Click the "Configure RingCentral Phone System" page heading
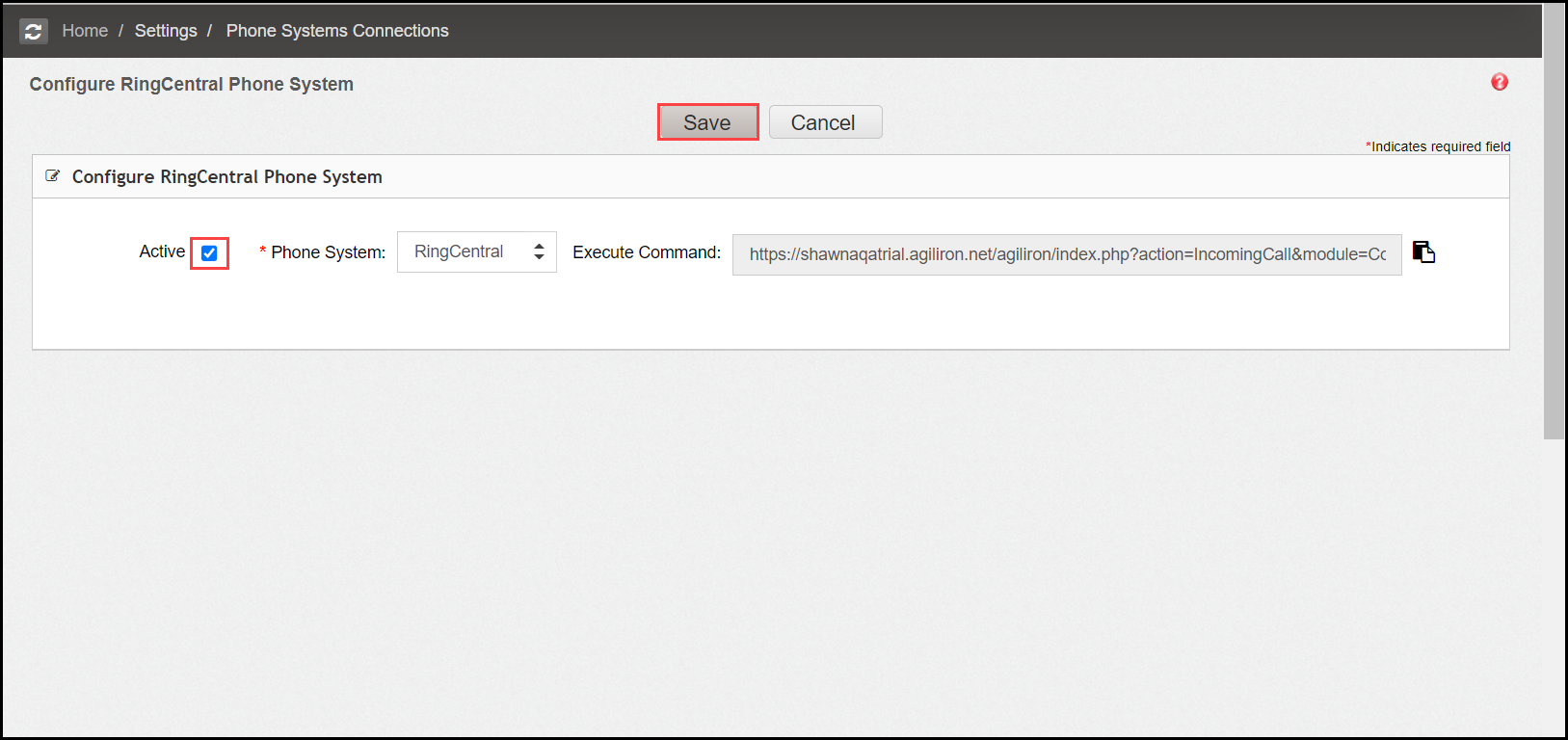 [x=192, y=84]
